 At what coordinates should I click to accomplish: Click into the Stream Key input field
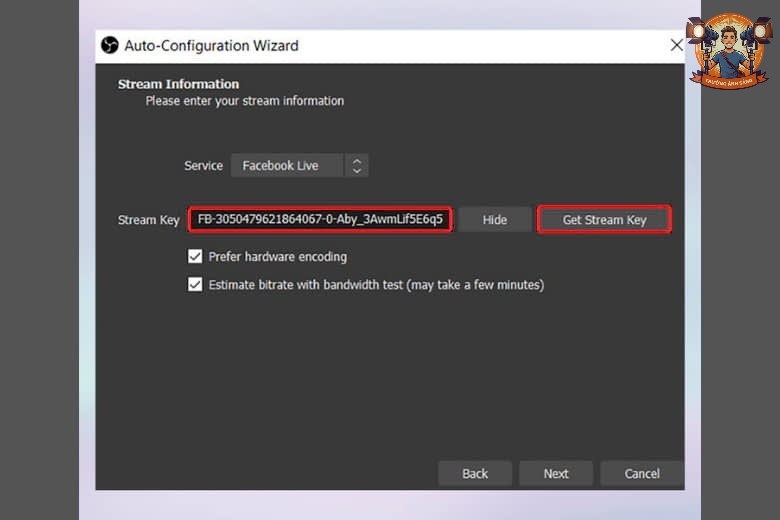point(320,219)
